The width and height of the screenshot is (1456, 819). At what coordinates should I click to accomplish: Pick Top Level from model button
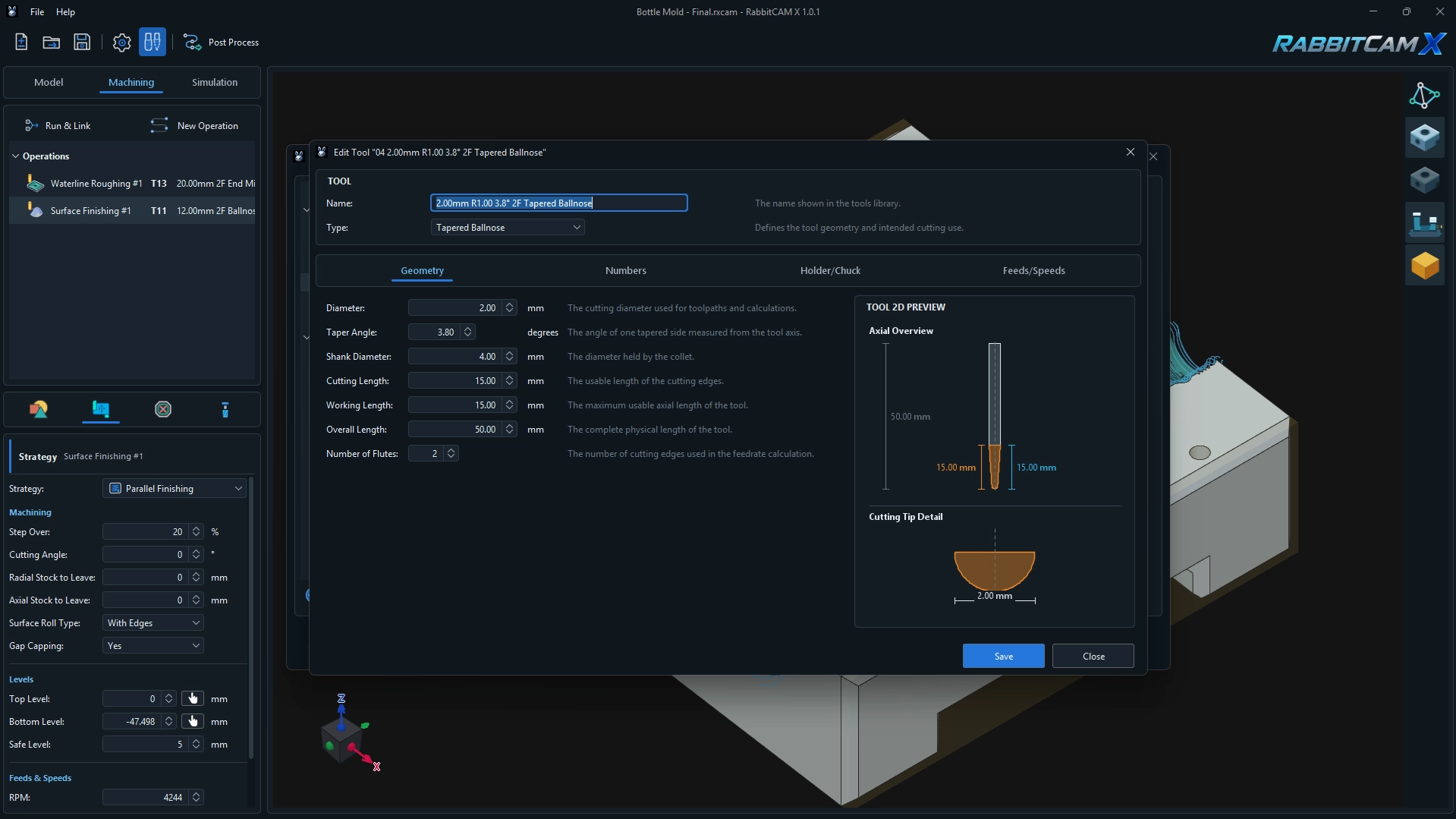click(193, 698)
